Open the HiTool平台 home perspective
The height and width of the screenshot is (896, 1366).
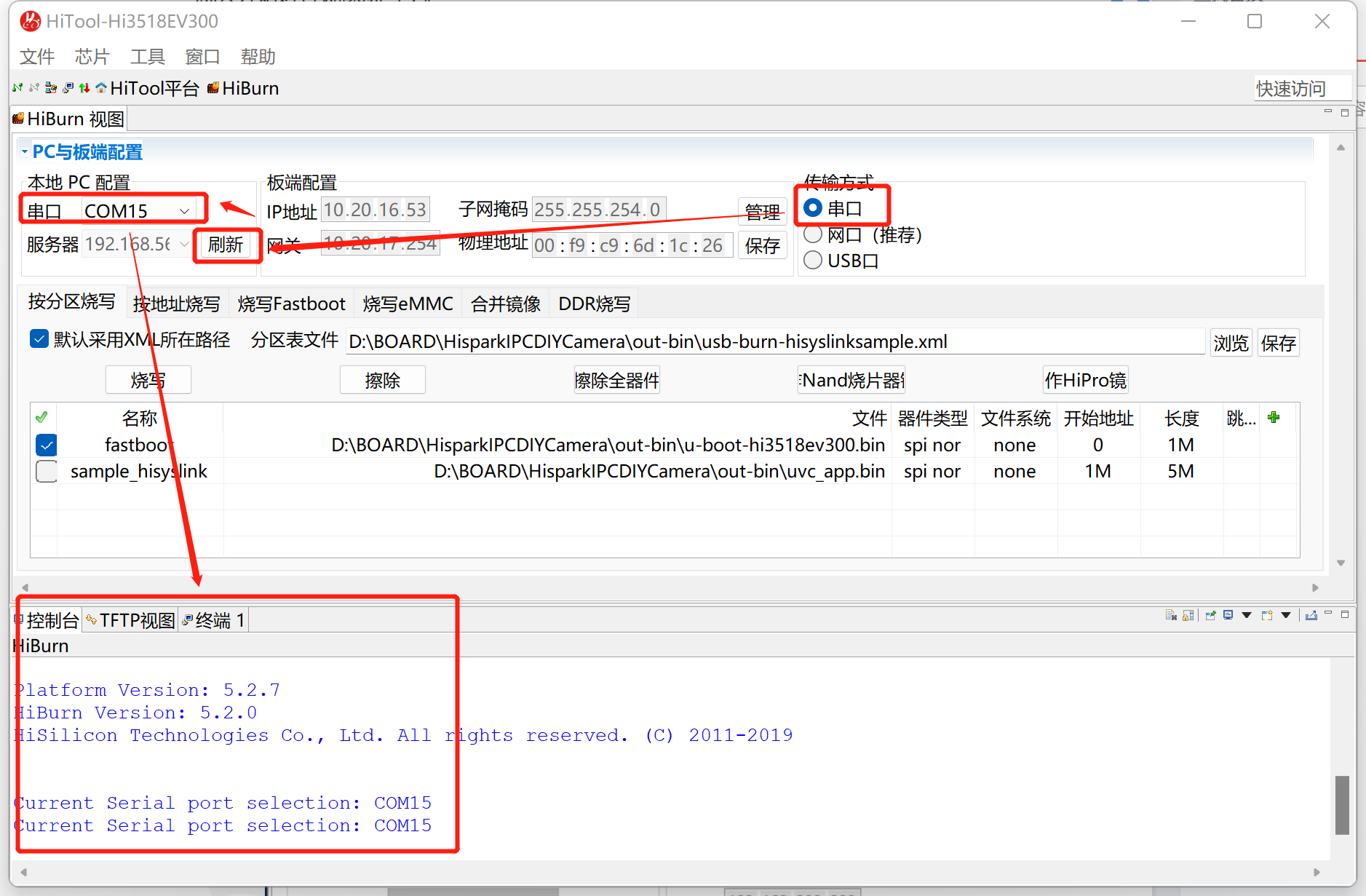[x=147, y=88]
